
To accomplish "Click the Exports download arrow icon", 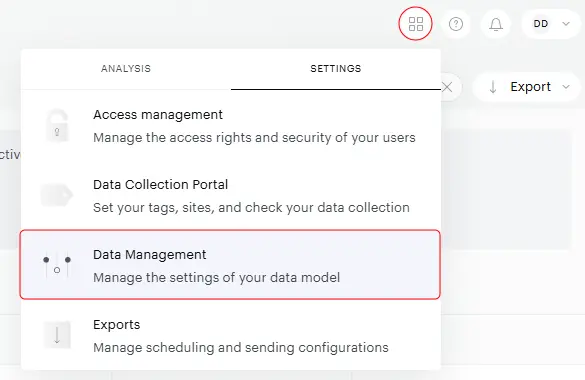I will 57,335.
